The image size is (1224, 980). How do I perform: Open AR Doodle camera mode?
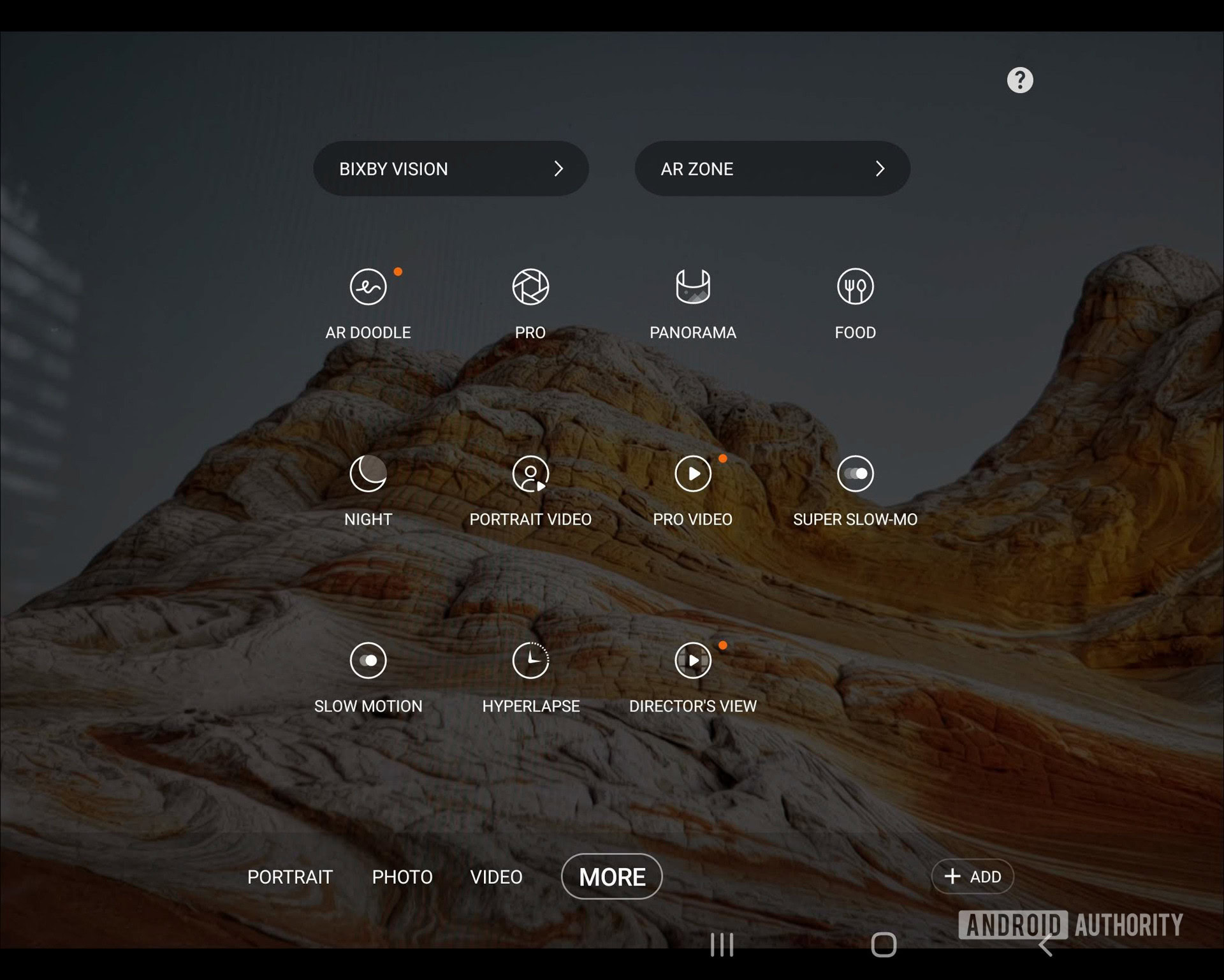(x=368, y=287)
